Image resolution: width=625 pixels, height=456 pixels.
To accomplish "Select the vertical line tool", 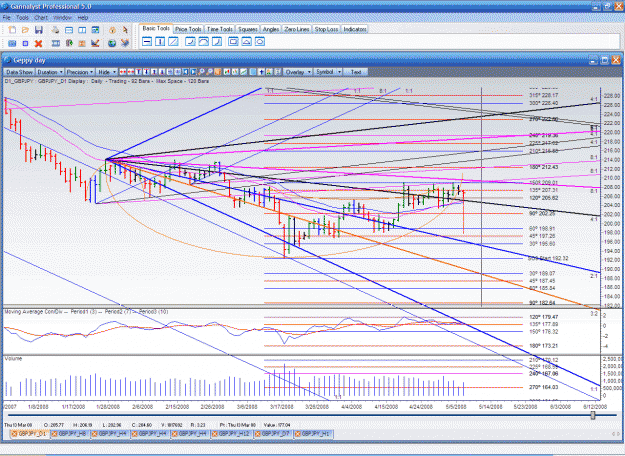I will (x=160, y=41).
